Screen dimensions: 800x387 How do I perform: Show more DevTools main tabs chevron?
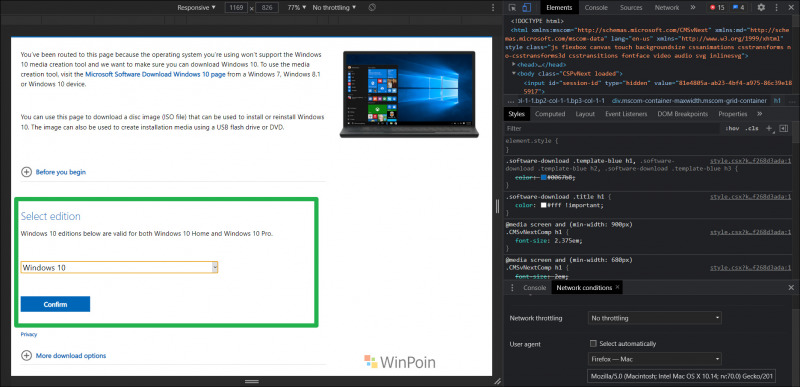[692, 8]
